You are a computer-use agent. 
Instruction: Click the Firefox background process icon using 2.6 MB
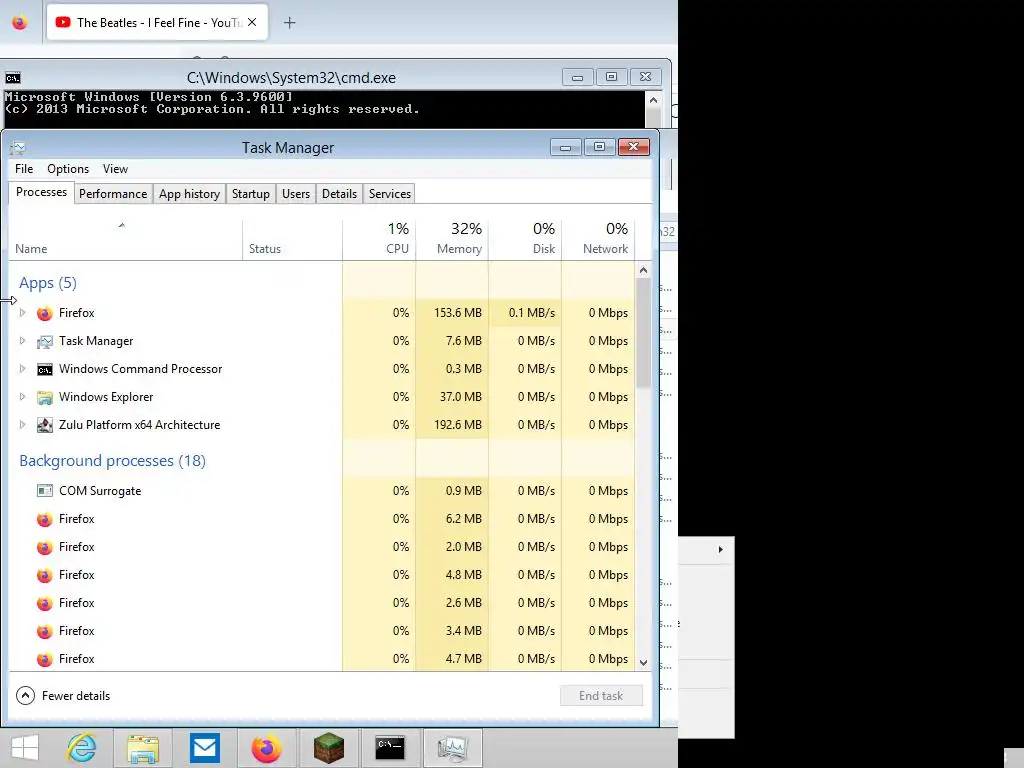[44, 603]
